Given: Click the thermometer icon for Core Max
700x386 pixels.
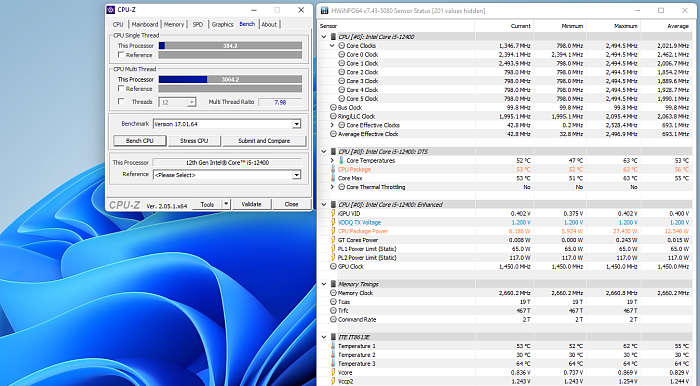Looking at the screenshot, I should tap(333, 178).
